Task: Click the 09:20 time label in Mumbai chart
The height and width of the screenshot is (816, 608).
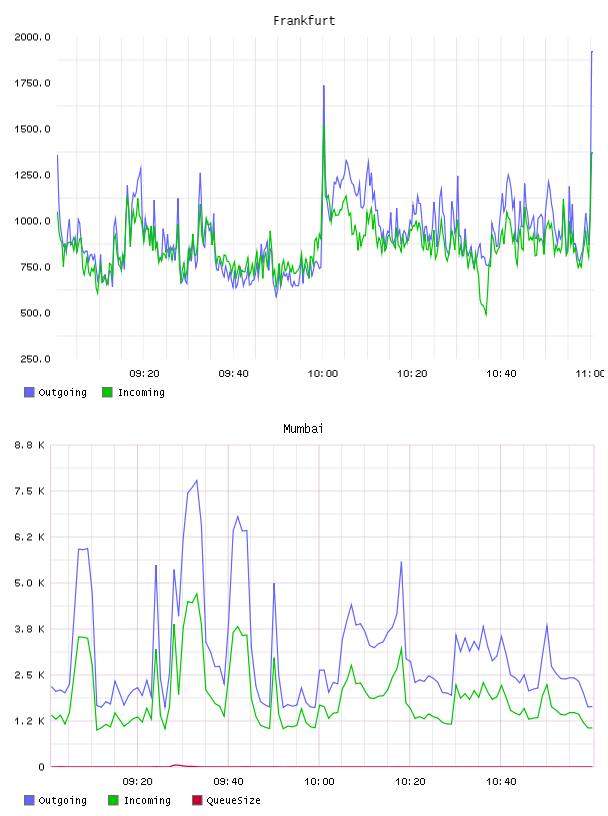Action: [137, 782]
